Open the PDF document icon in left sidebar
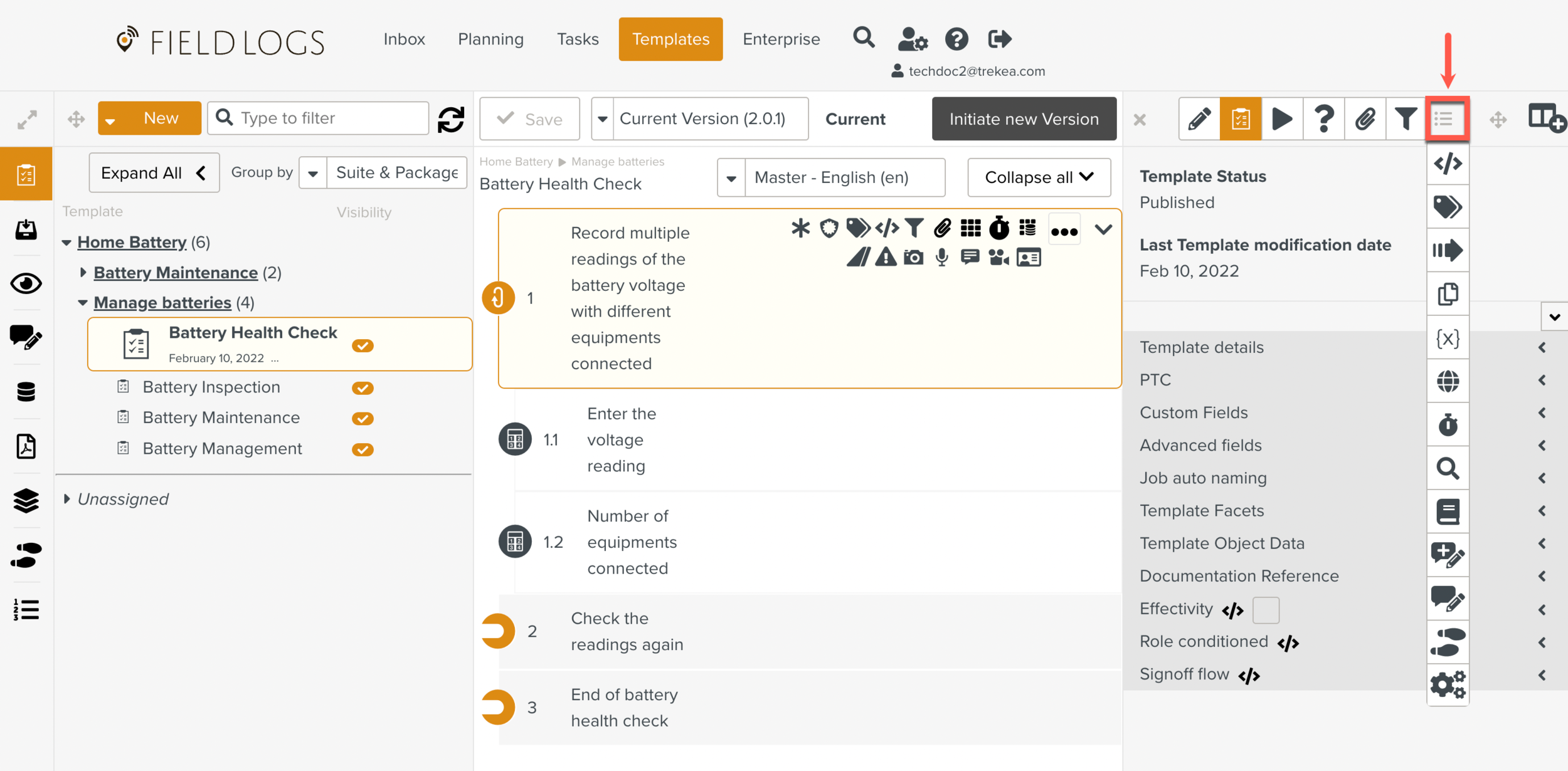1568x771 pixels. pos(26,446)
